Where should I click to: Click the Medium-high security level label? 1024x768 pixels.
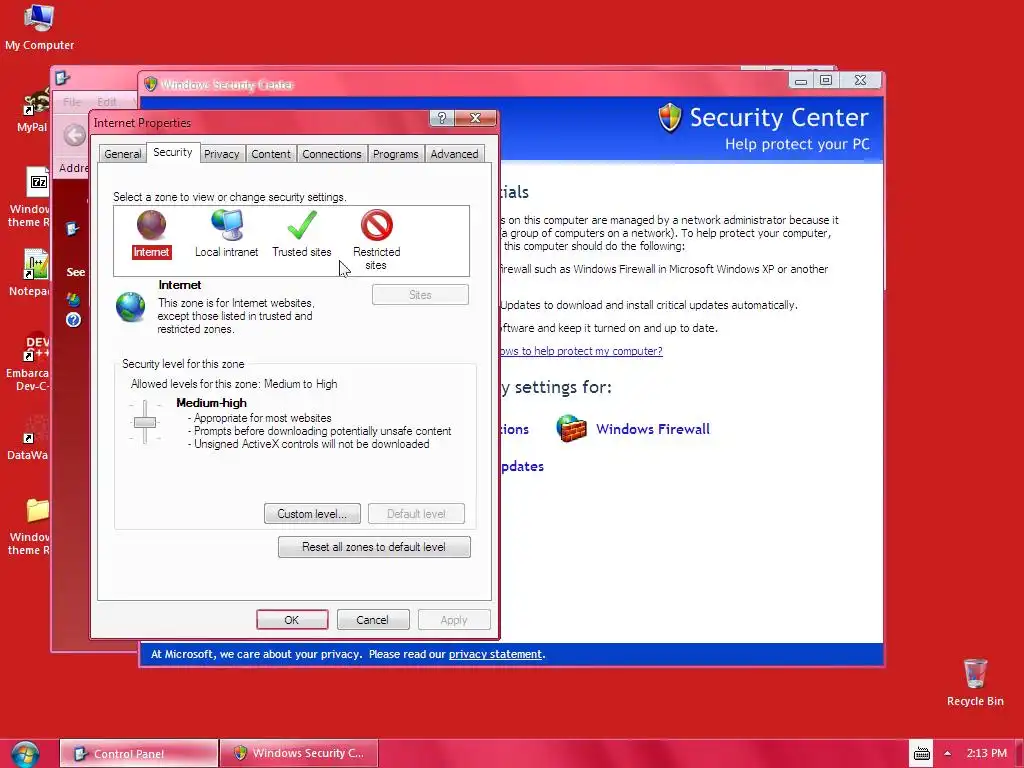point(212,403)
